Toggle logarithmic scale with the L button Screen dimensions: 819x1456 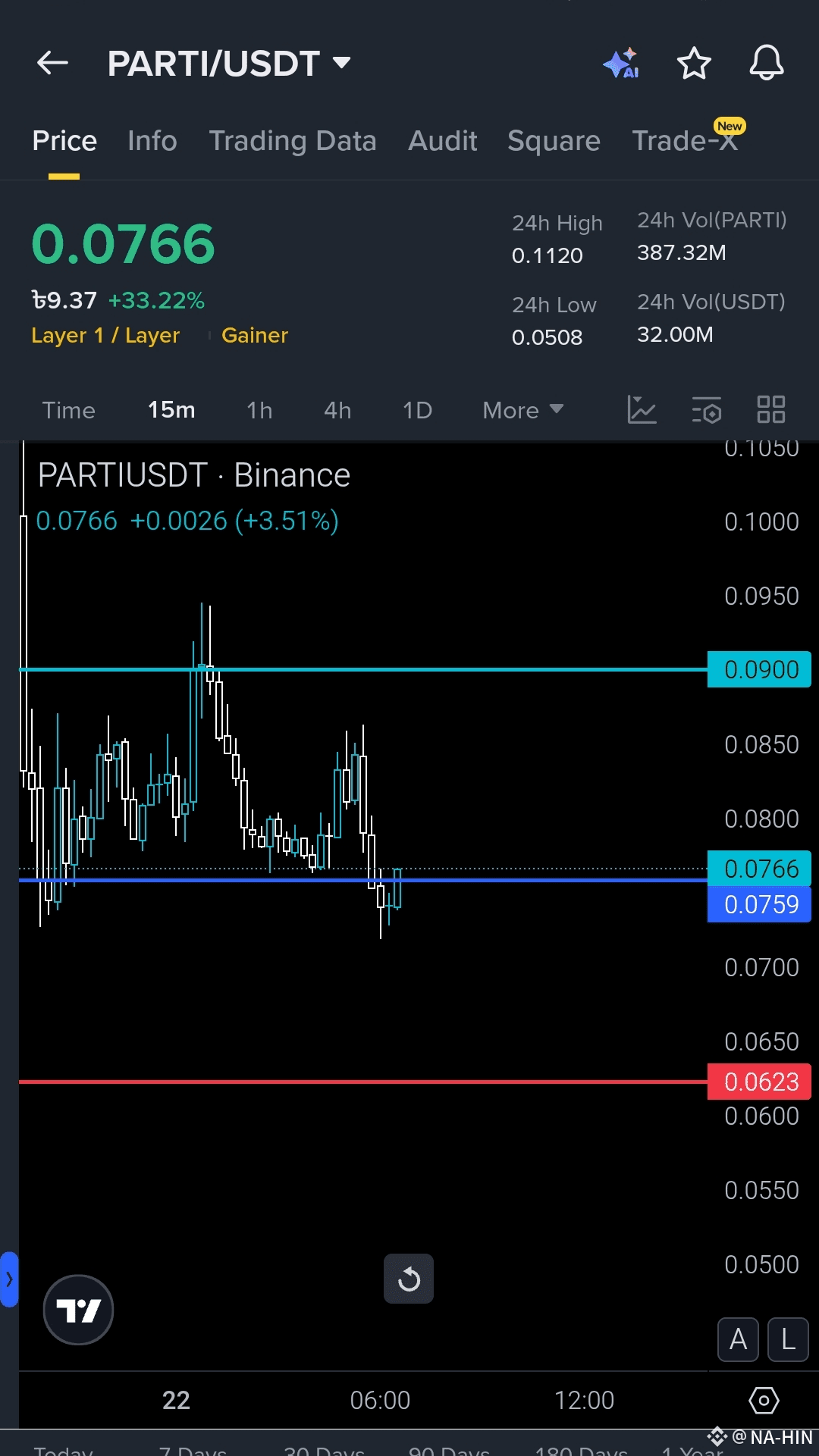click(x=788, y=1340)
